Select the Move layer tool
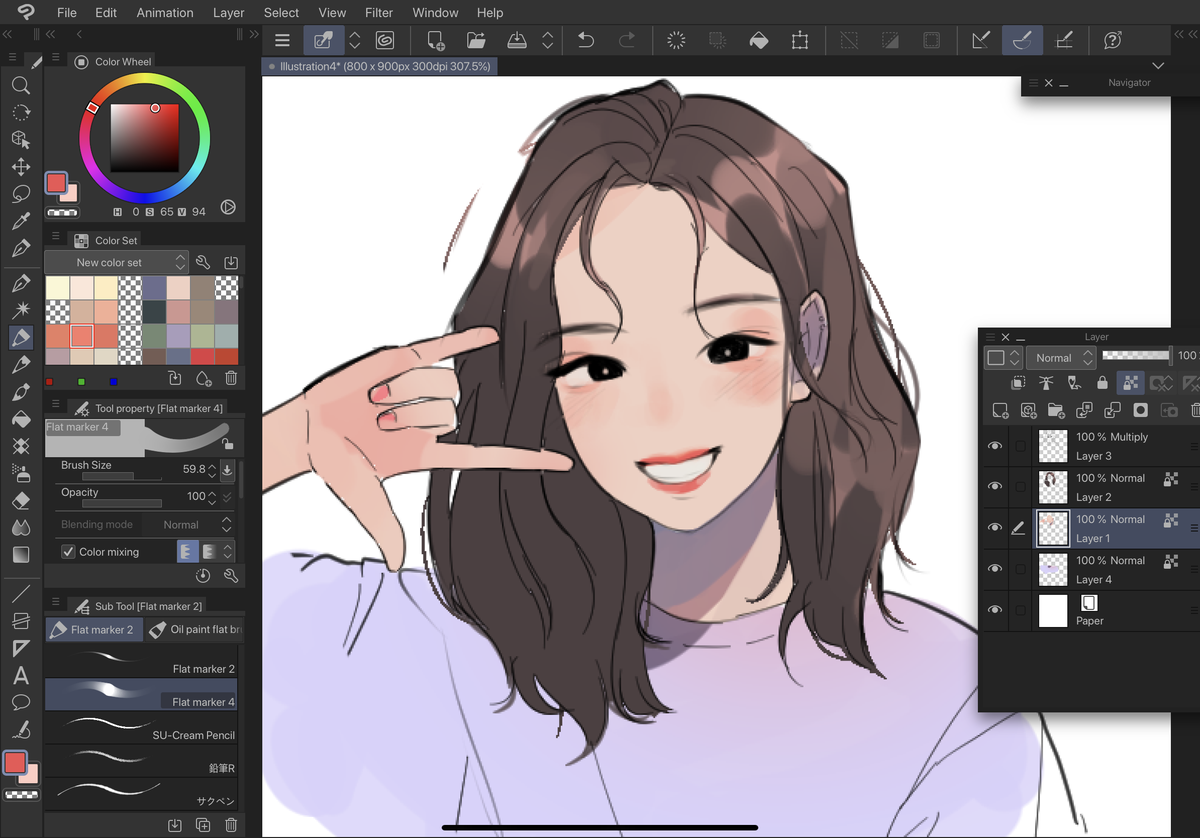Viewport: 1200px width, 838px height. click(21, 167)
